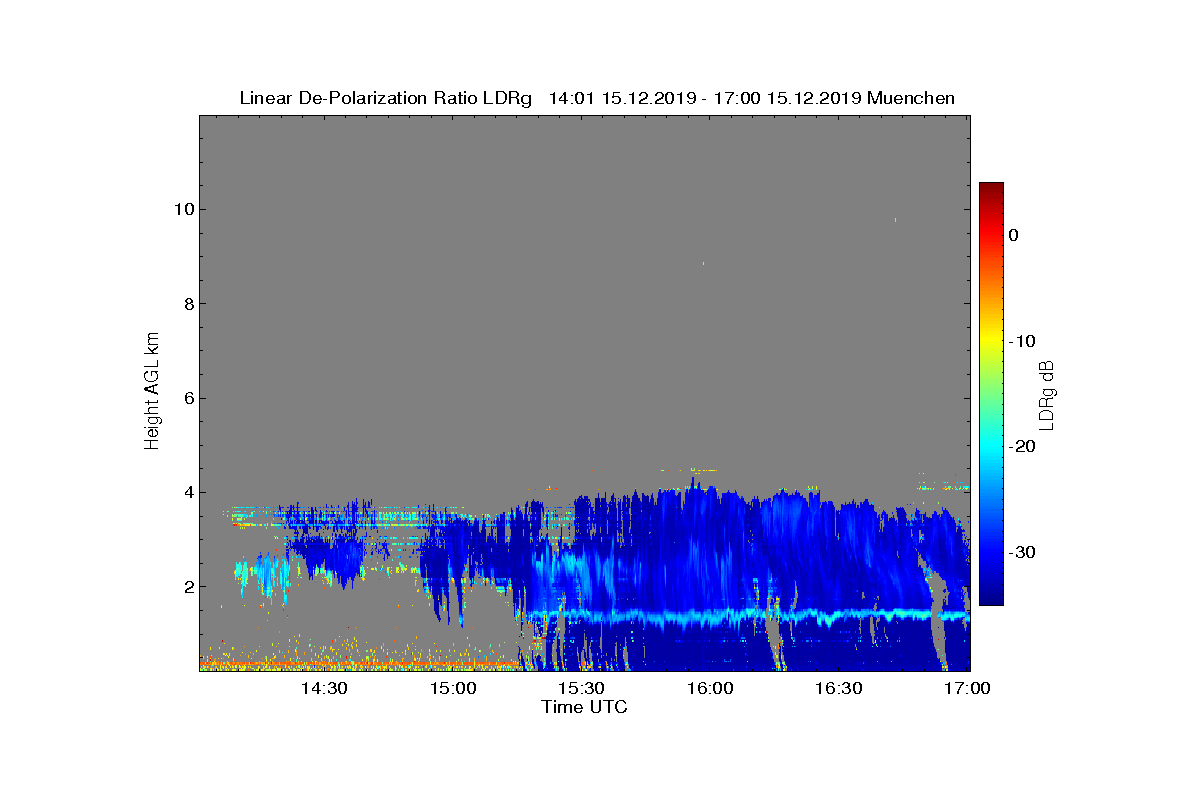Click the 15:00 time tick label
The image size is (1200, 800).
[x=453, y=689]
